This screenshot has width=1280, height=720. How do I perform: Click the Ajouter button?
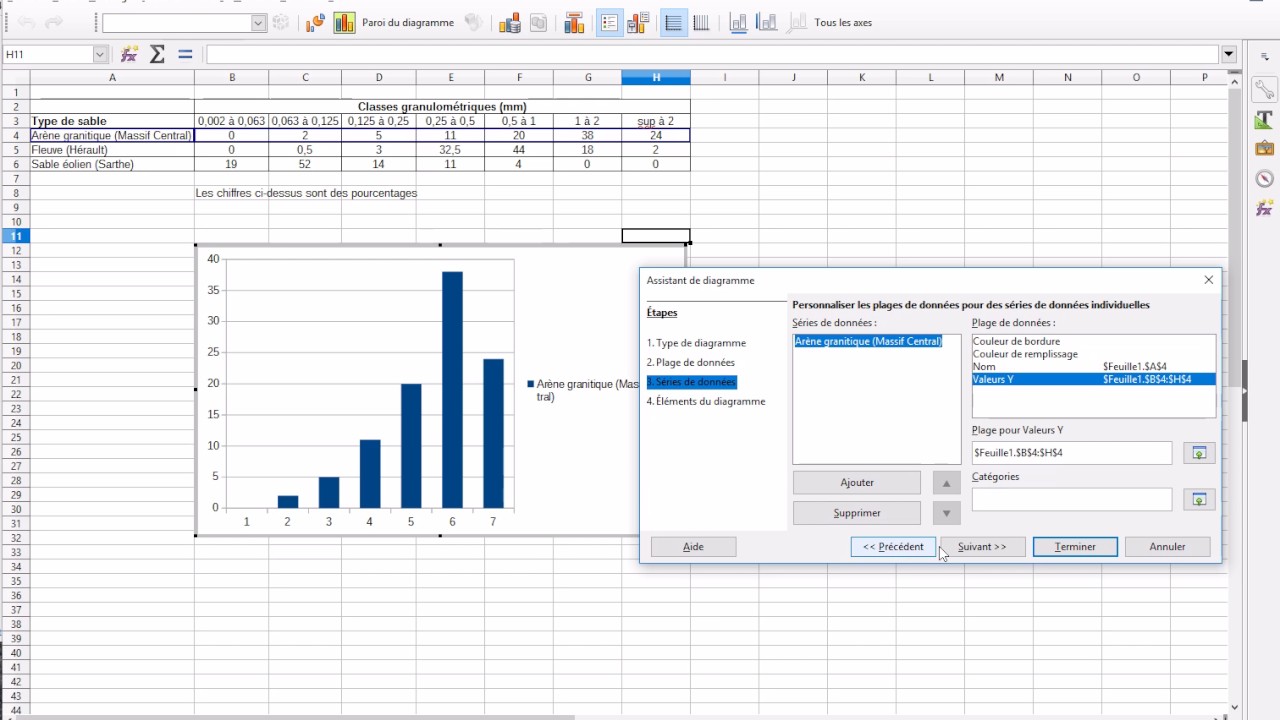(x=857, y=482)
